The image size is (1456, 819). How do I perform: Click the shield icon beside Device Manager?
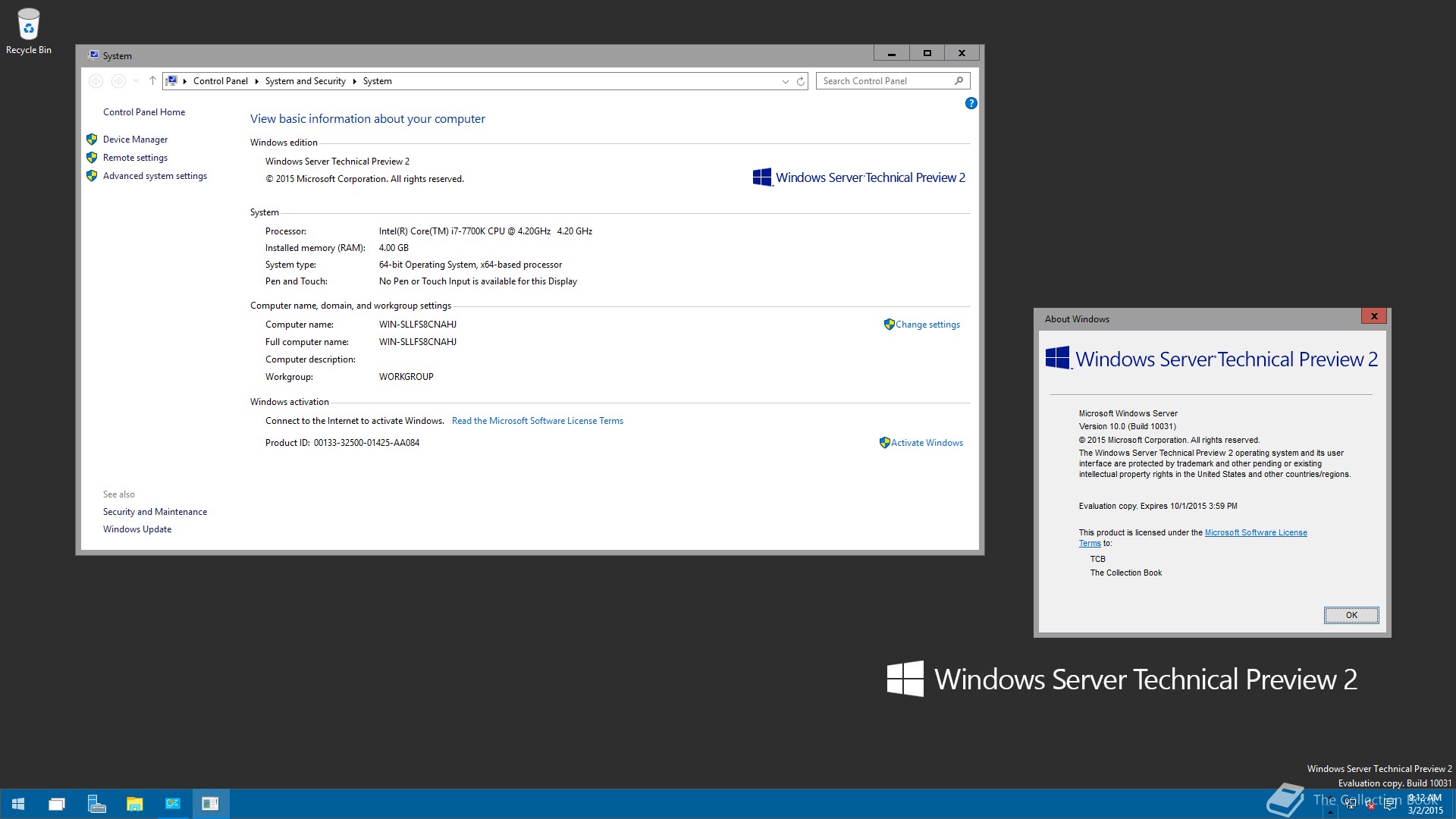92,140
